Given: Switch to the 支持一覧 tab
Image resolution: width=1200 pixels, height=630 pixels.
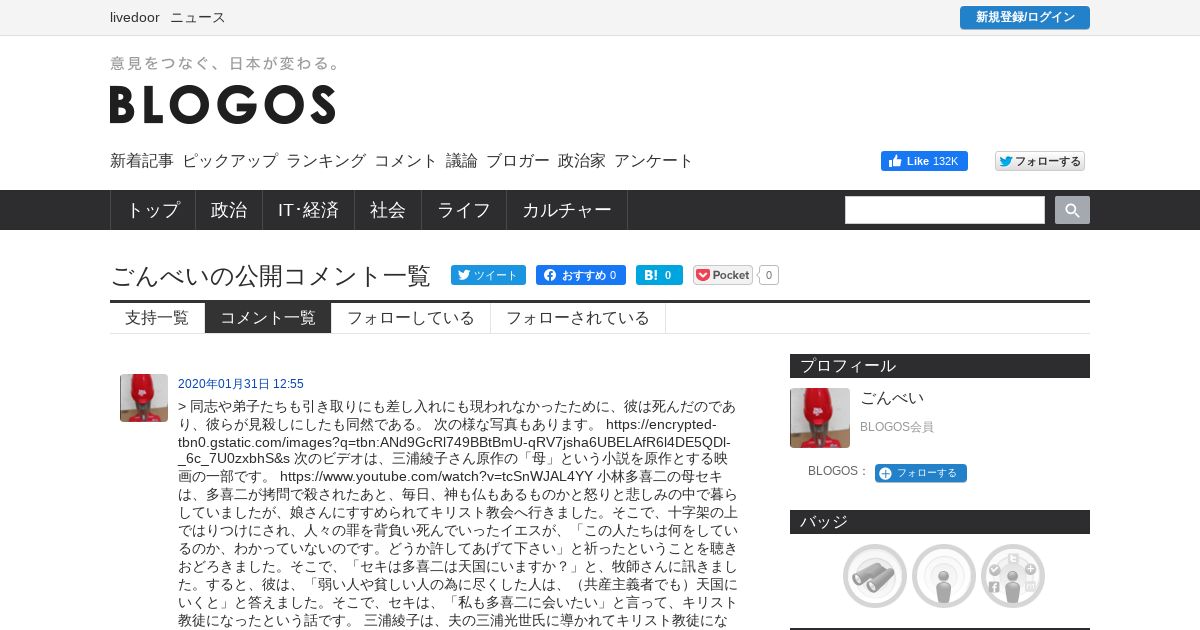Looking at the screenshot, I should click(157, 318).
